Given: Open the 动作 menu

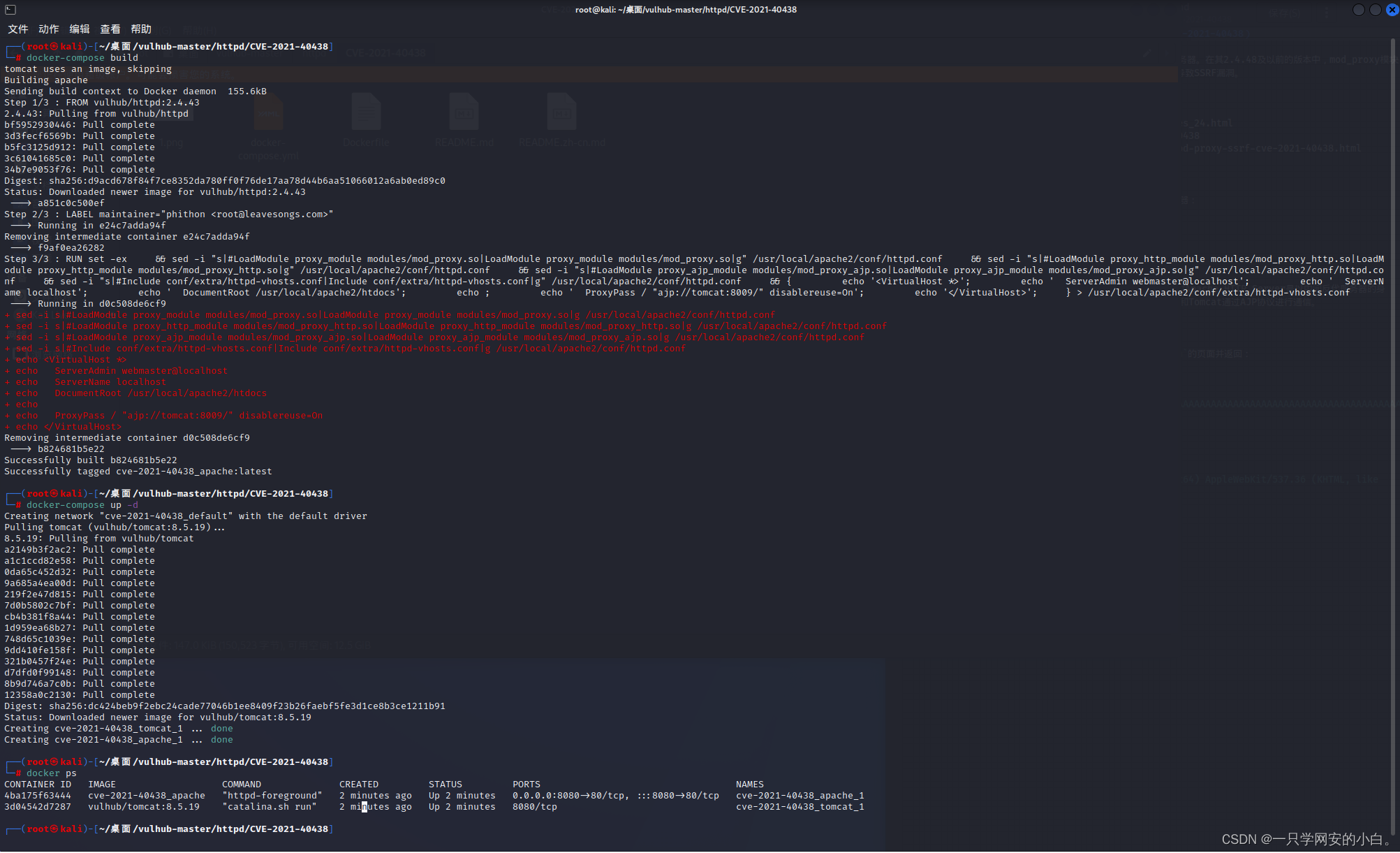Looking at the screenshot, I should [47, 29].
